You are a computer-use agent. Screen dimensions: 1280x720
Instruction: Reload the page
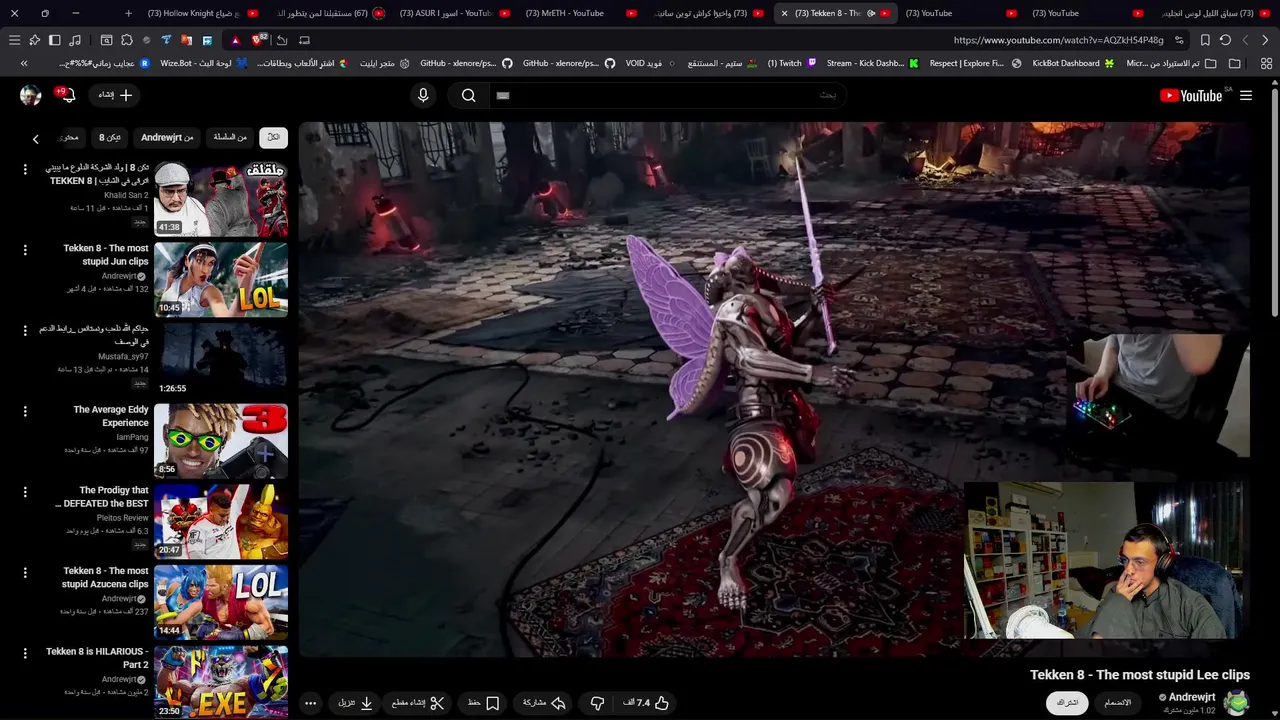pyautogui.click(x=1225, y=40)
